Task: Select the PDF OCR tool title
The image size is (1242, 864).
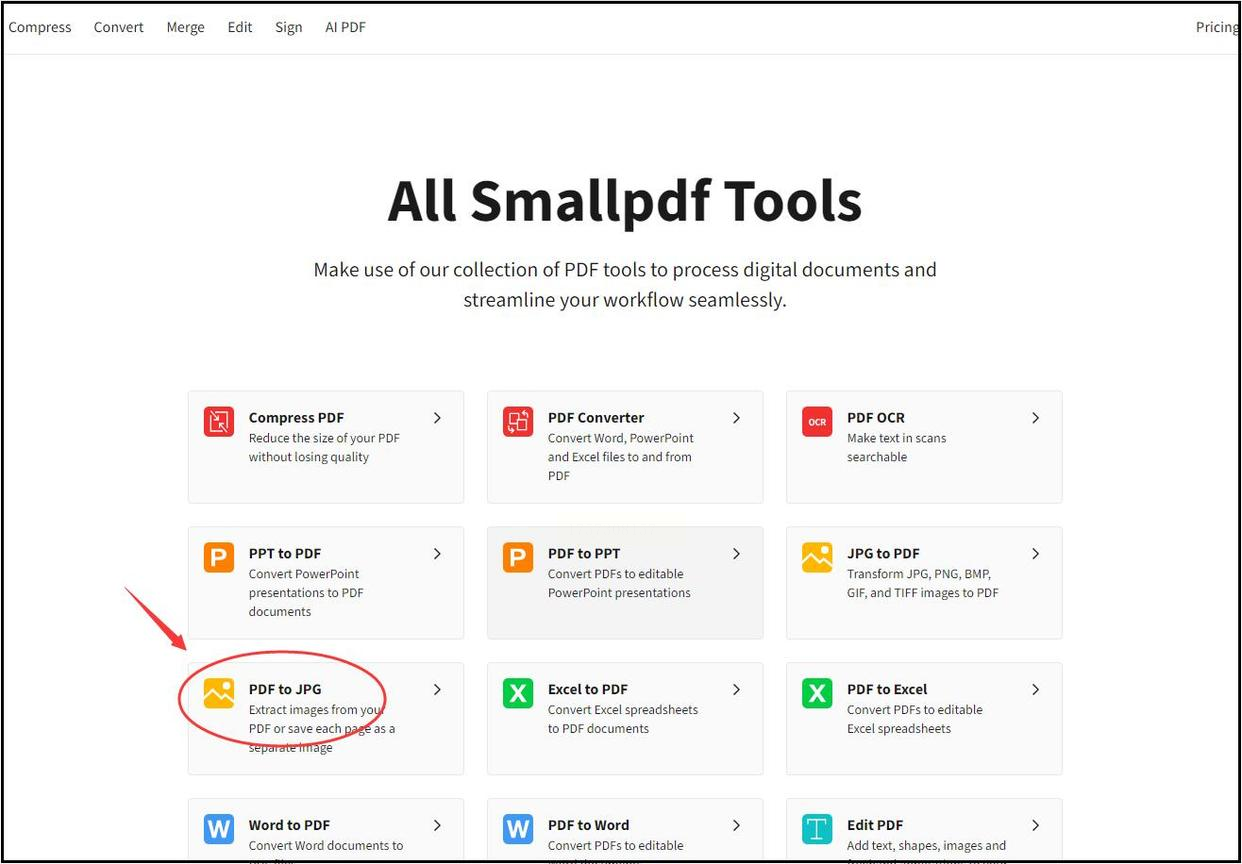Action: 876,418
